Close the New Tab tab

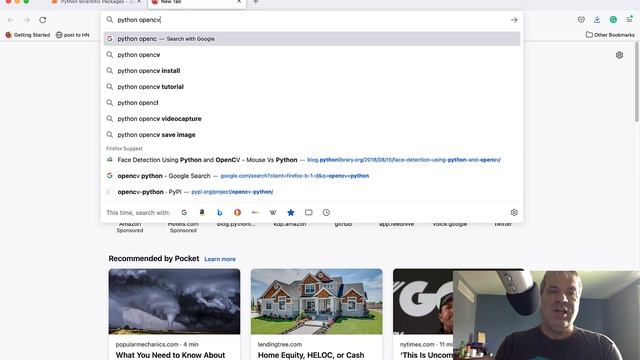[x=239, y=2]
